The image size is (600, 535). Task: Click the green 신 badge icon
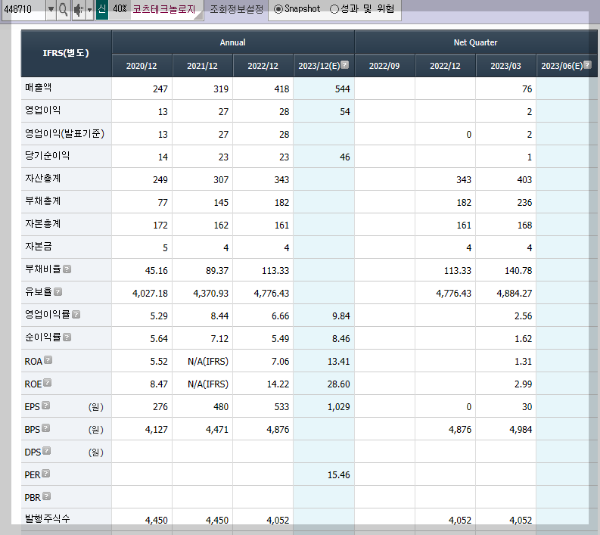(x=101, y=9)
